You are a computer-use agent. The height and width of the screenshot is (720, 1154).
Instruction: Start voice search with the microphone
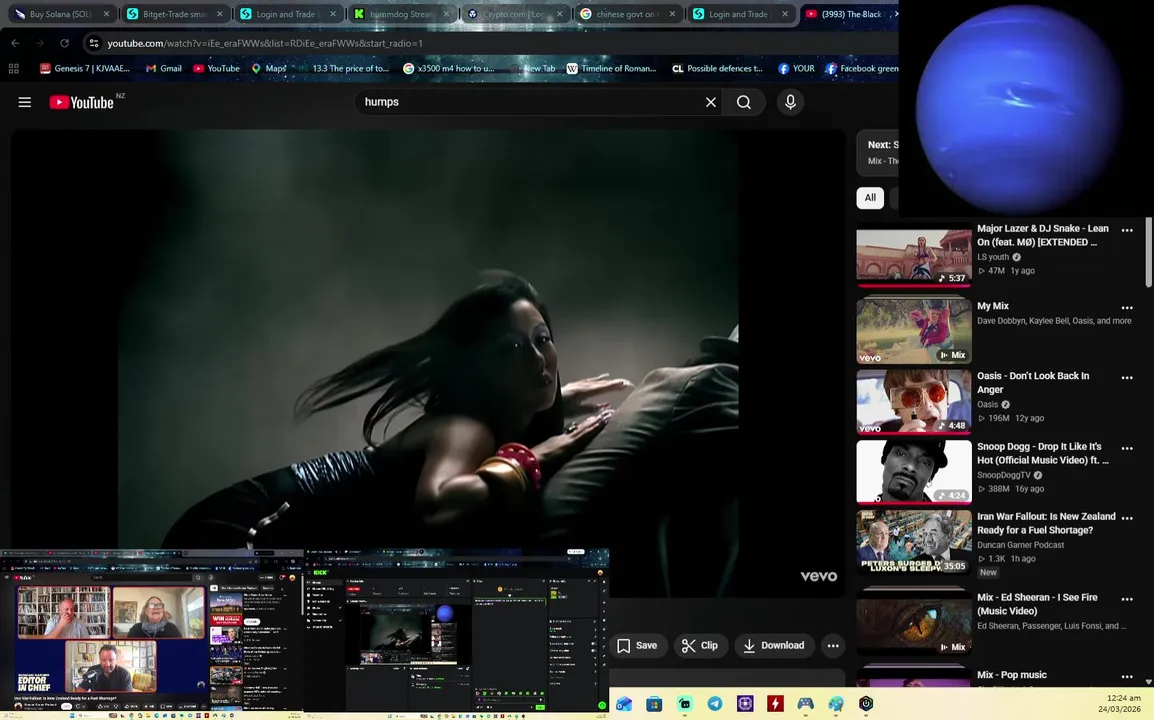790,102
